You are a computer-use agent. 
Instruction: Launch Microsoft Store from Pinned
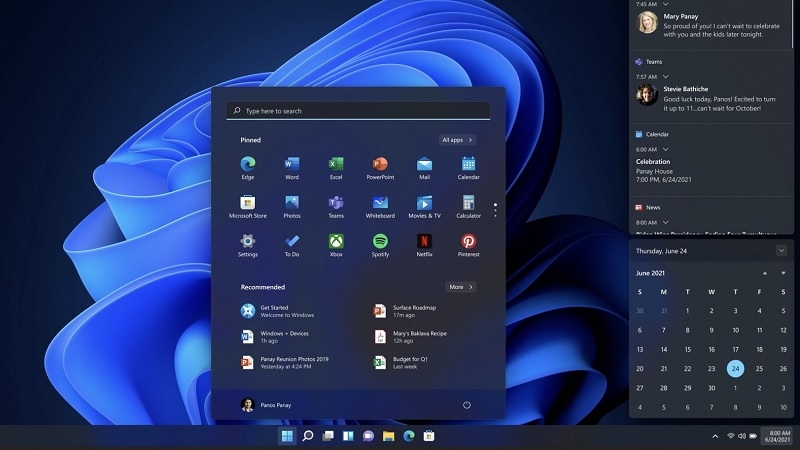coord(247,207)
